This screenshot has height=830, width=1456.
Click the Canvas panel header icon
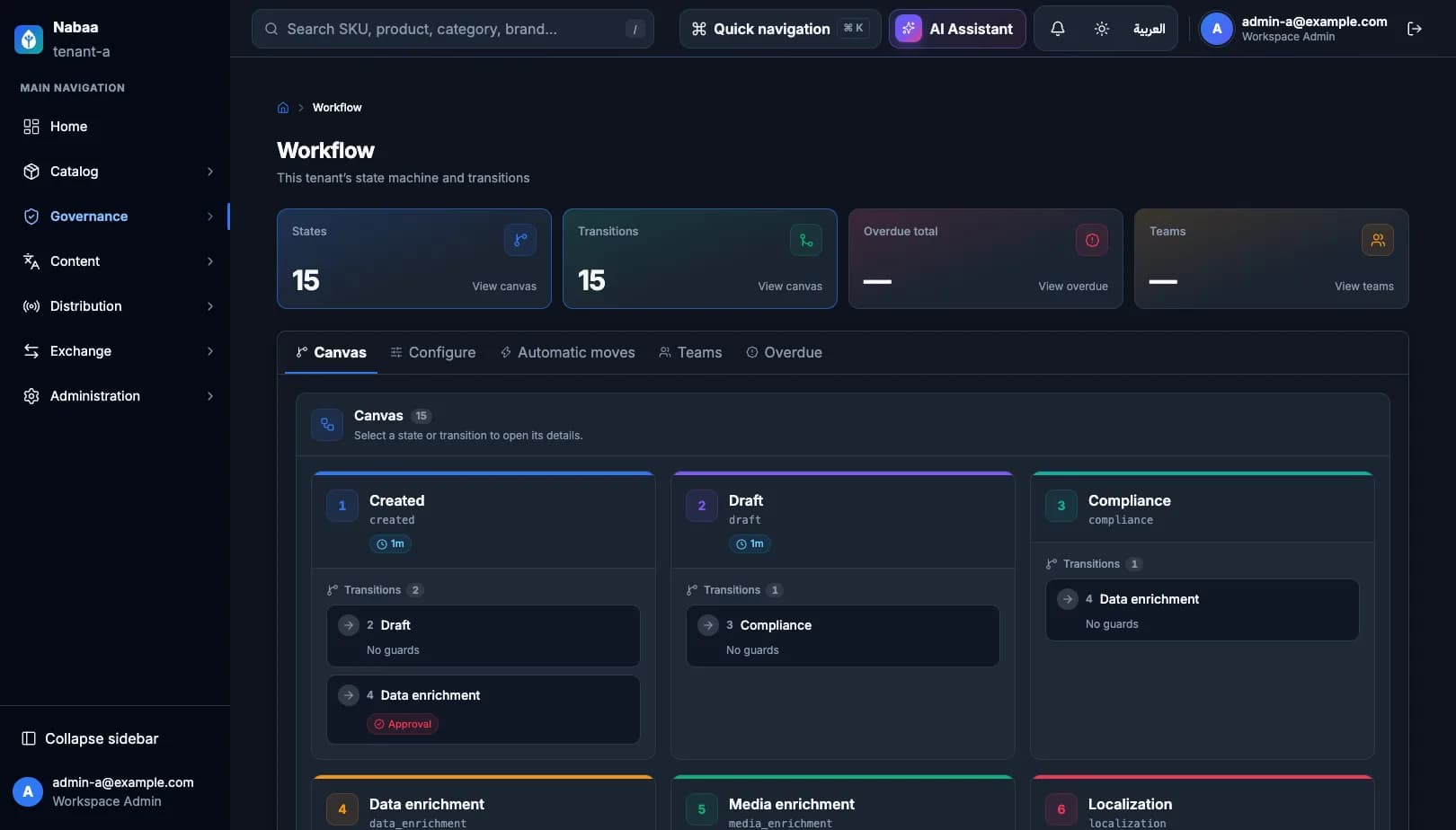[x=327, y=425]
